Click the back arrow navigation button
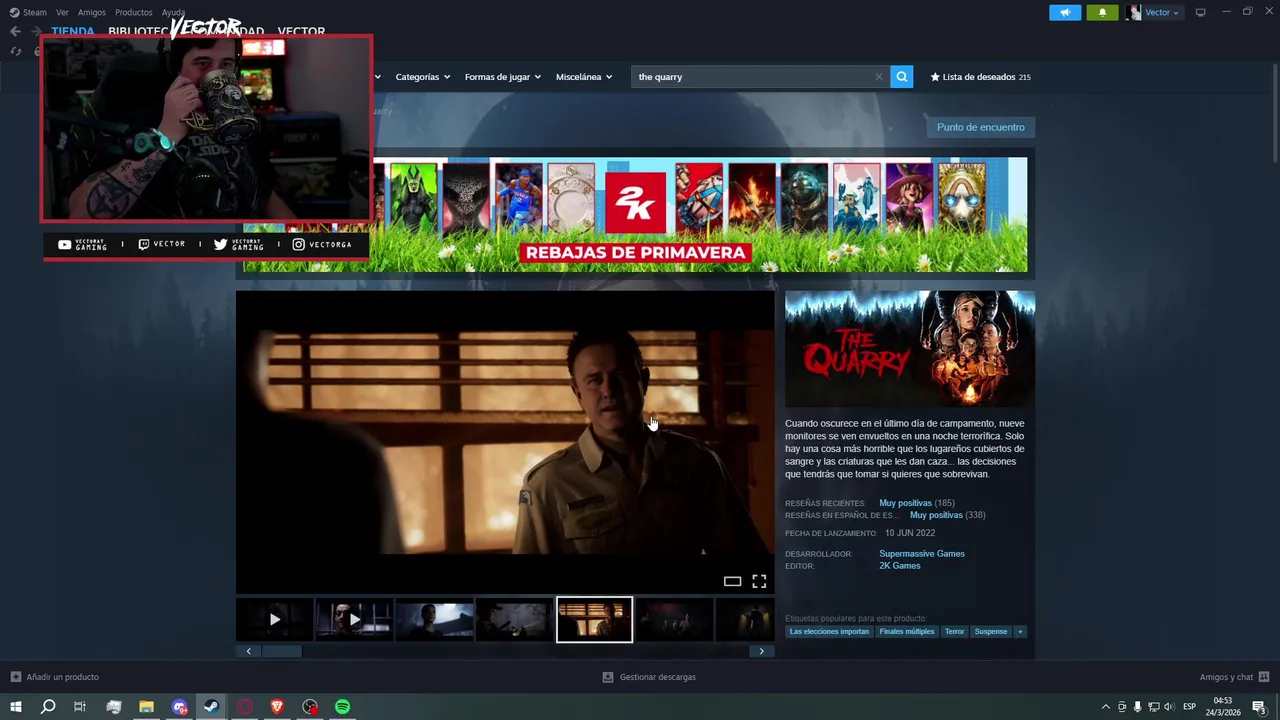Viewport: 1280px width, 720px height. (x=15, y=31)
